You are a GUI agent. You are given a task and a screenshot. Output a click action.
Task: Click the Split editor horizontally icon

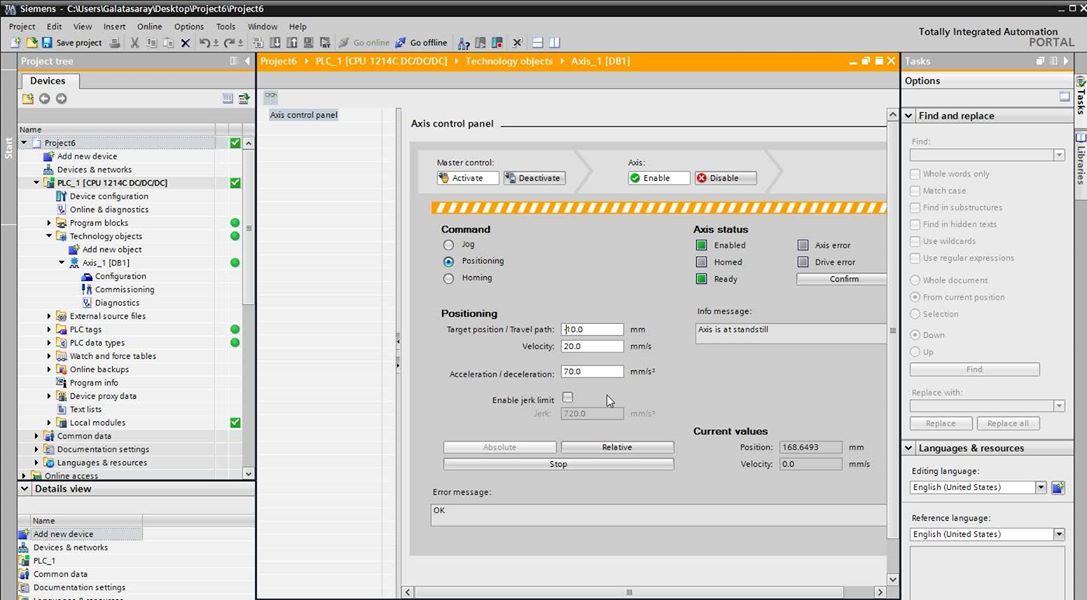coord(538,42)
